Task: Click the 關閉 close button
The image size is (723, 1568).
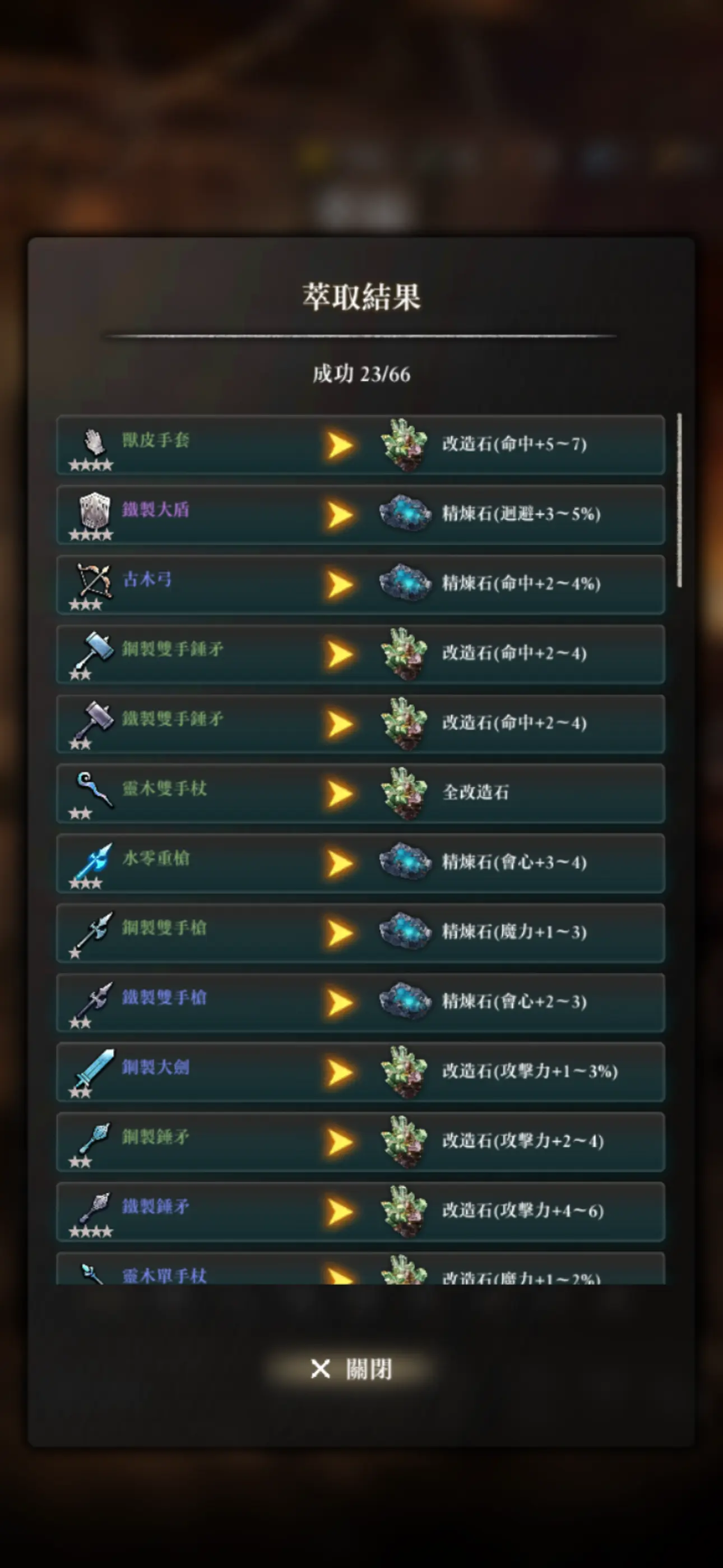Action: point(351,1369)
